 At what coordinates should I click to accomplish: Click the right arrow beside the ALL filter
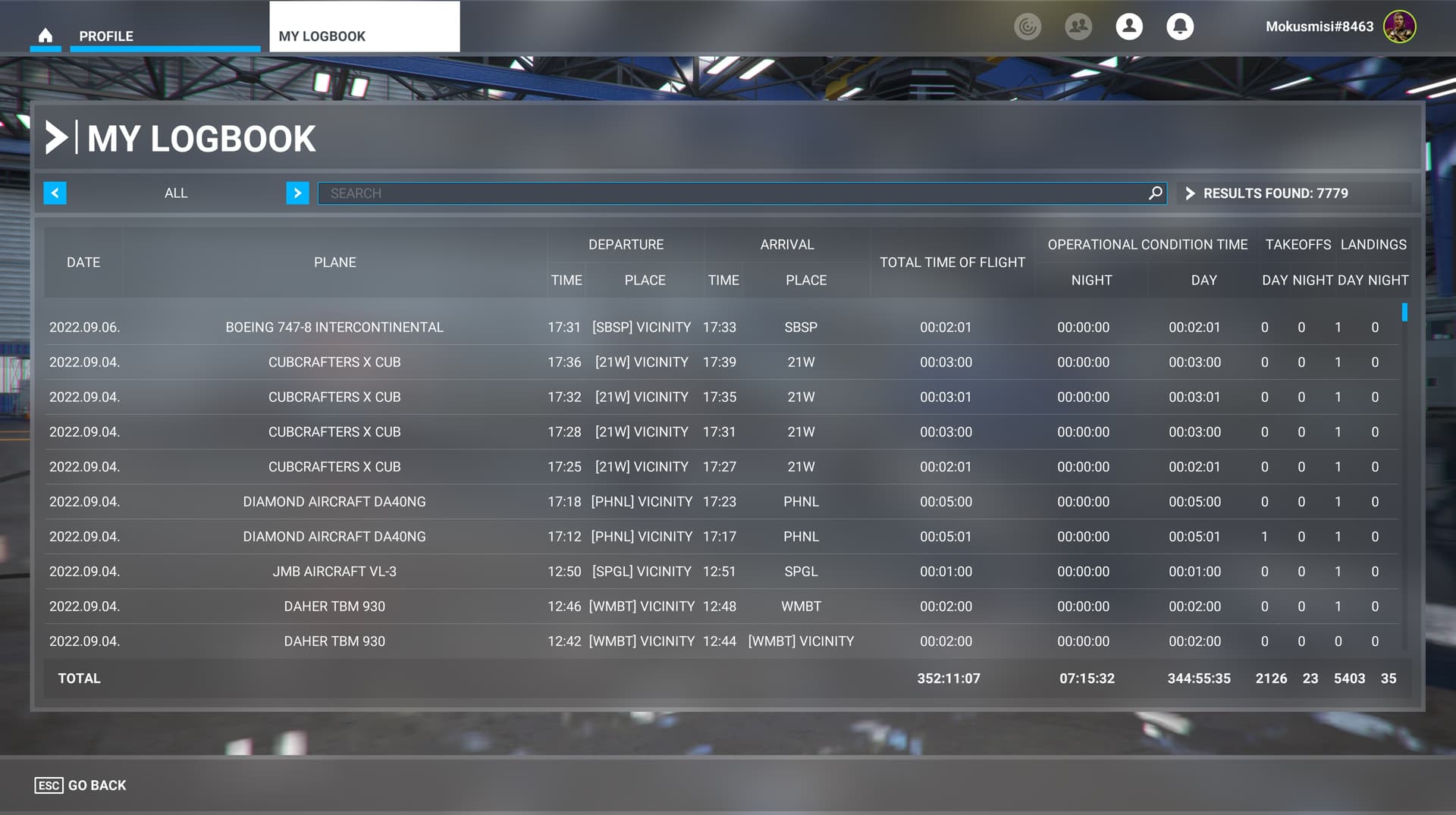(x=297, y=193)
